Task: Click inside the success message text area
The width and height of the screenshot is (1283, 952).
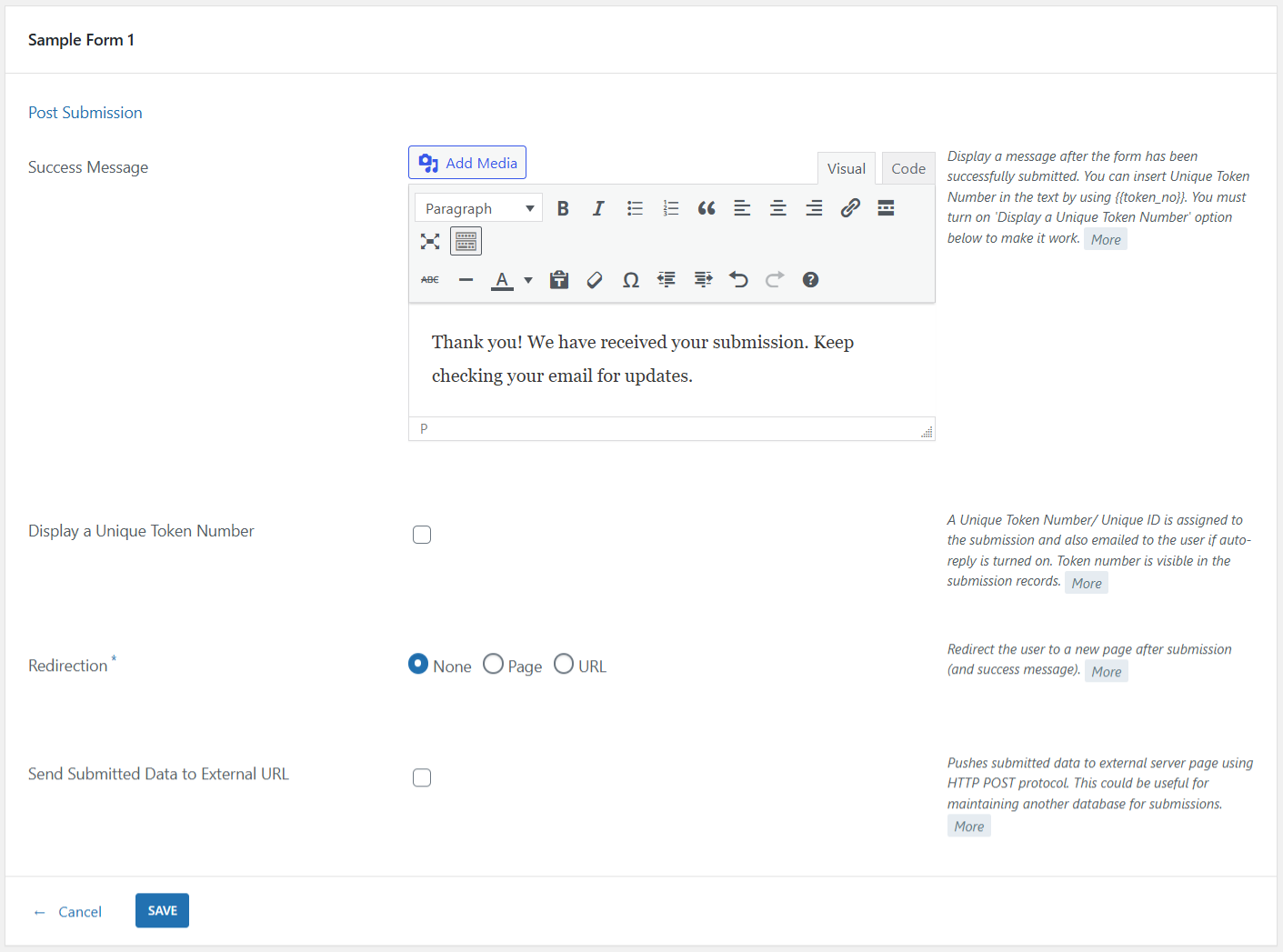Action: (x=671, y=360)
